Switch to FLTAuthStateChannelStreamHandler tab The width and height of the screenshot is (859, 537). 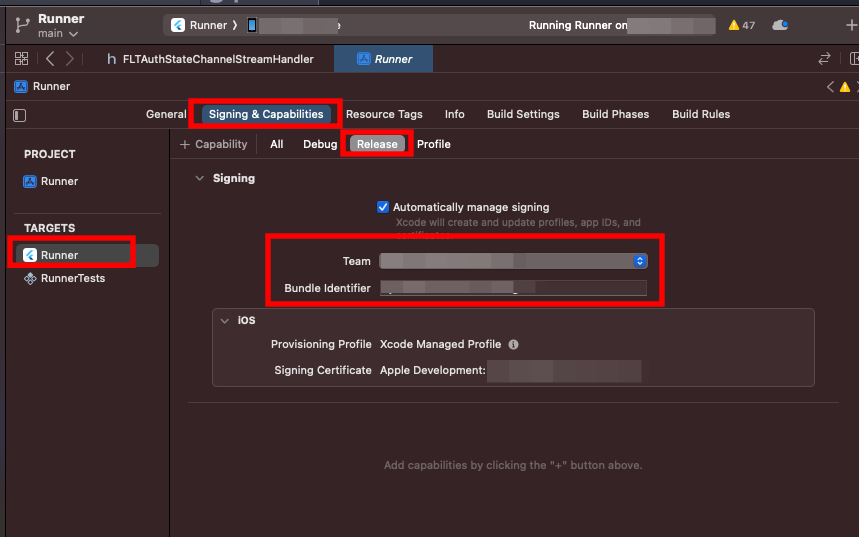click(x=210, y=59)
